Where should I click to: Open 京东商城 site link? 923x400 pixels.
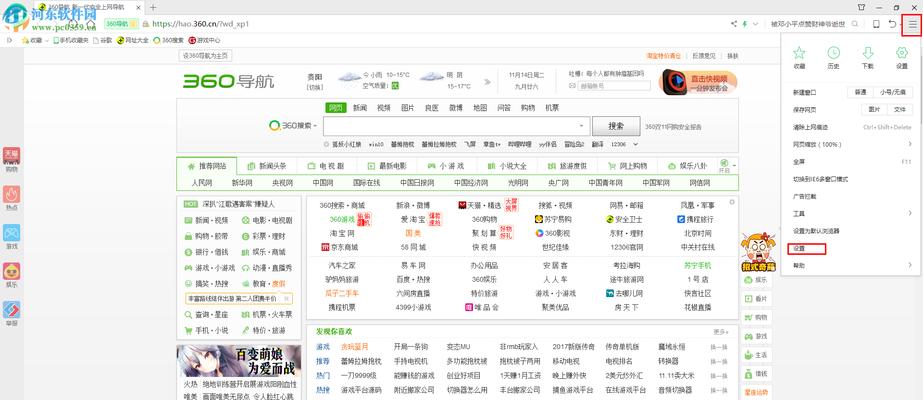pyautogui.click(x=339, y=247)
